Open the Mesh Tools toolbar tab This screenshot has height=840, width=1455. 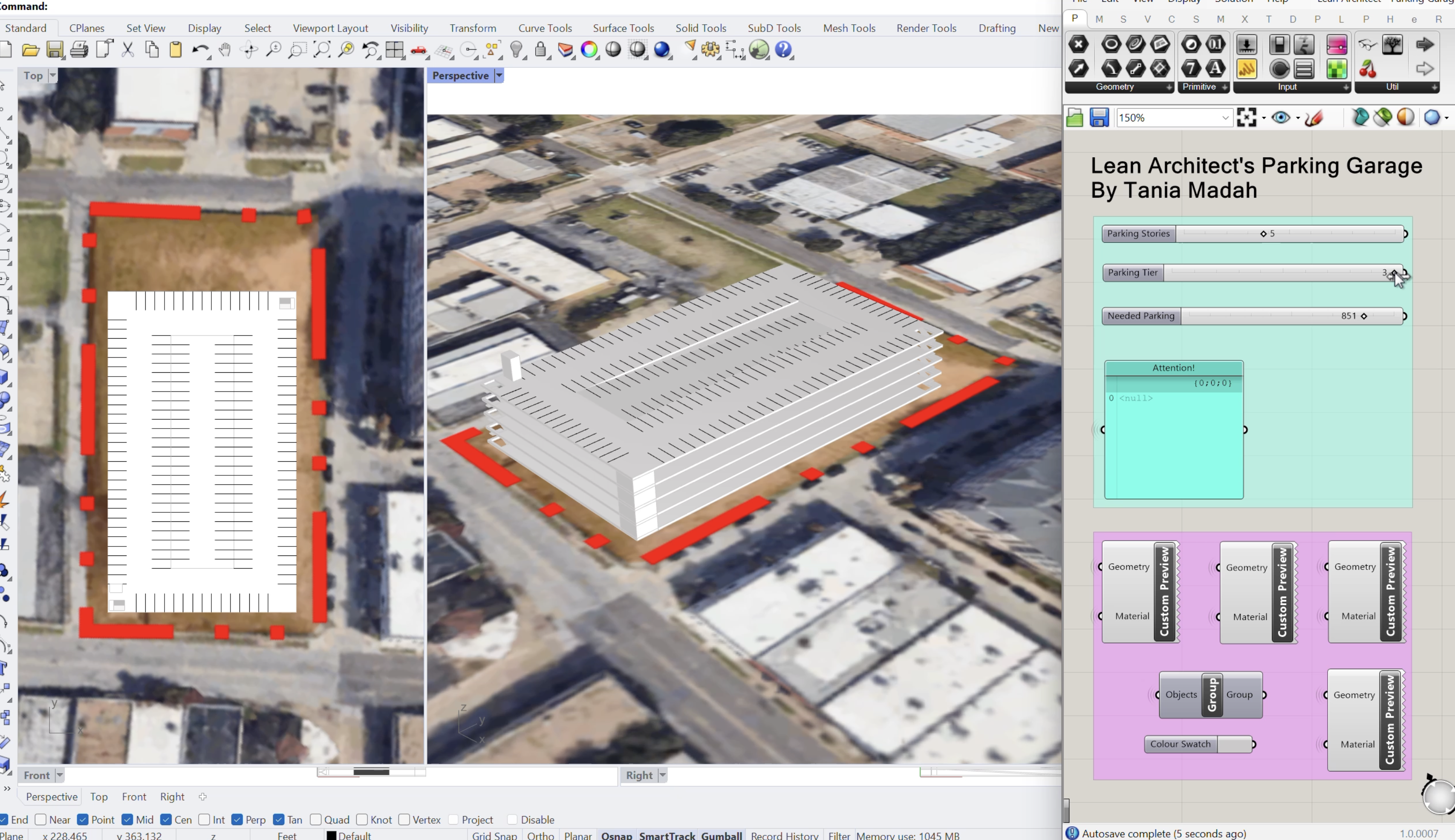pyautogui.click(x=849, y=28)
